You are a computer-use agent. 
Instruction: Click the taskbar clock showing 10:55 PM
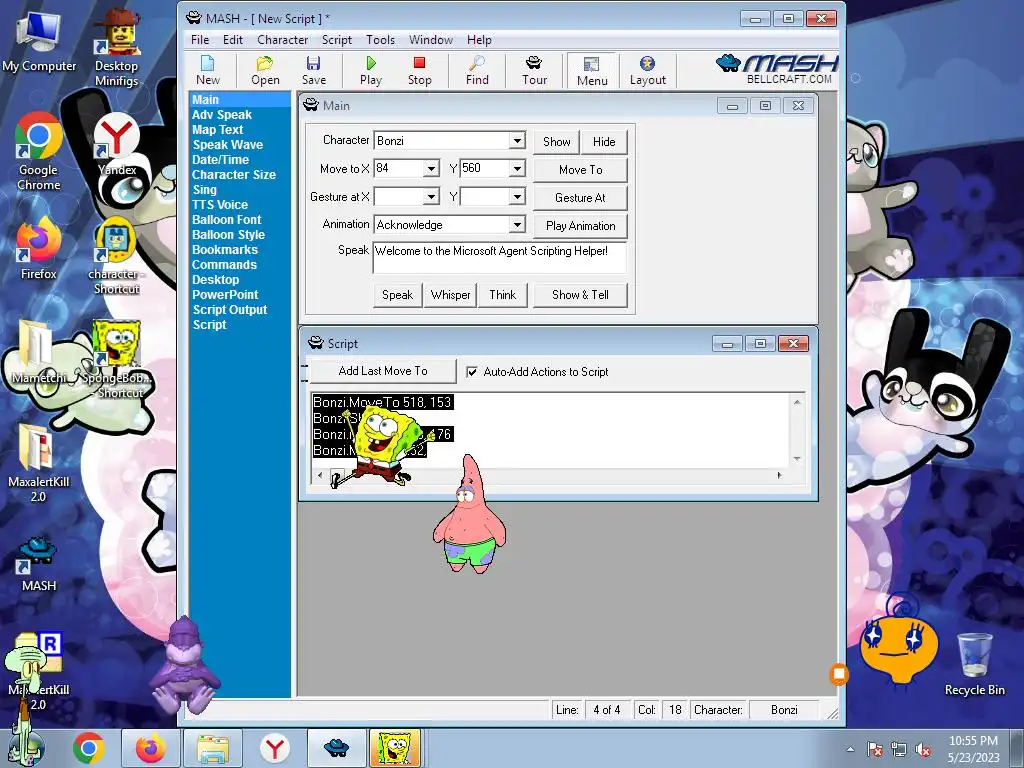pos(973,741)
